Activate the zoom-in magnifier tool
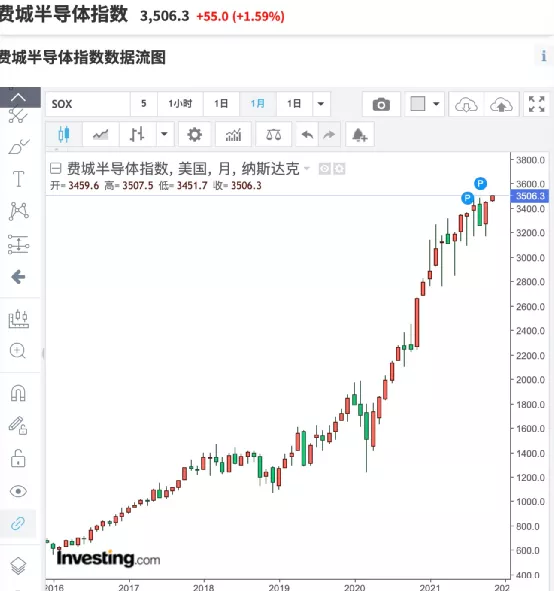Screen dimensions: 554x591 [17, 351]
